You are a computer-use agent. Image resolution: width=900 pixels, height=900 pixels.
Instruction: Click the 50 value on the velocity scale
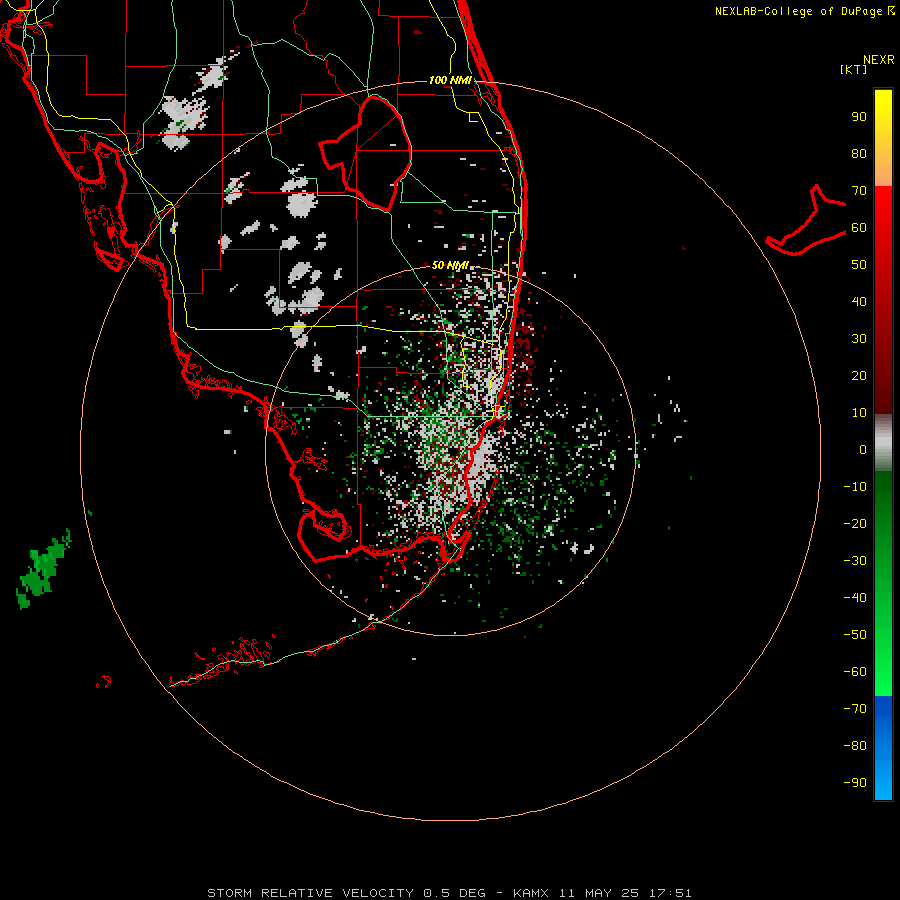(x=859, y=265)
